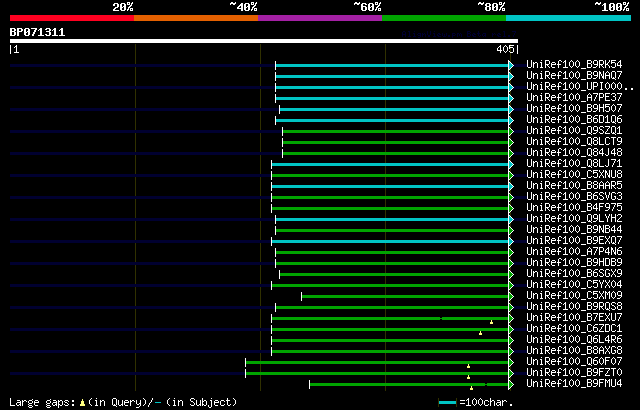Click the UniRef100_Q9SZQ1 label
Viewport: 640px width, 410px height.
574,131
